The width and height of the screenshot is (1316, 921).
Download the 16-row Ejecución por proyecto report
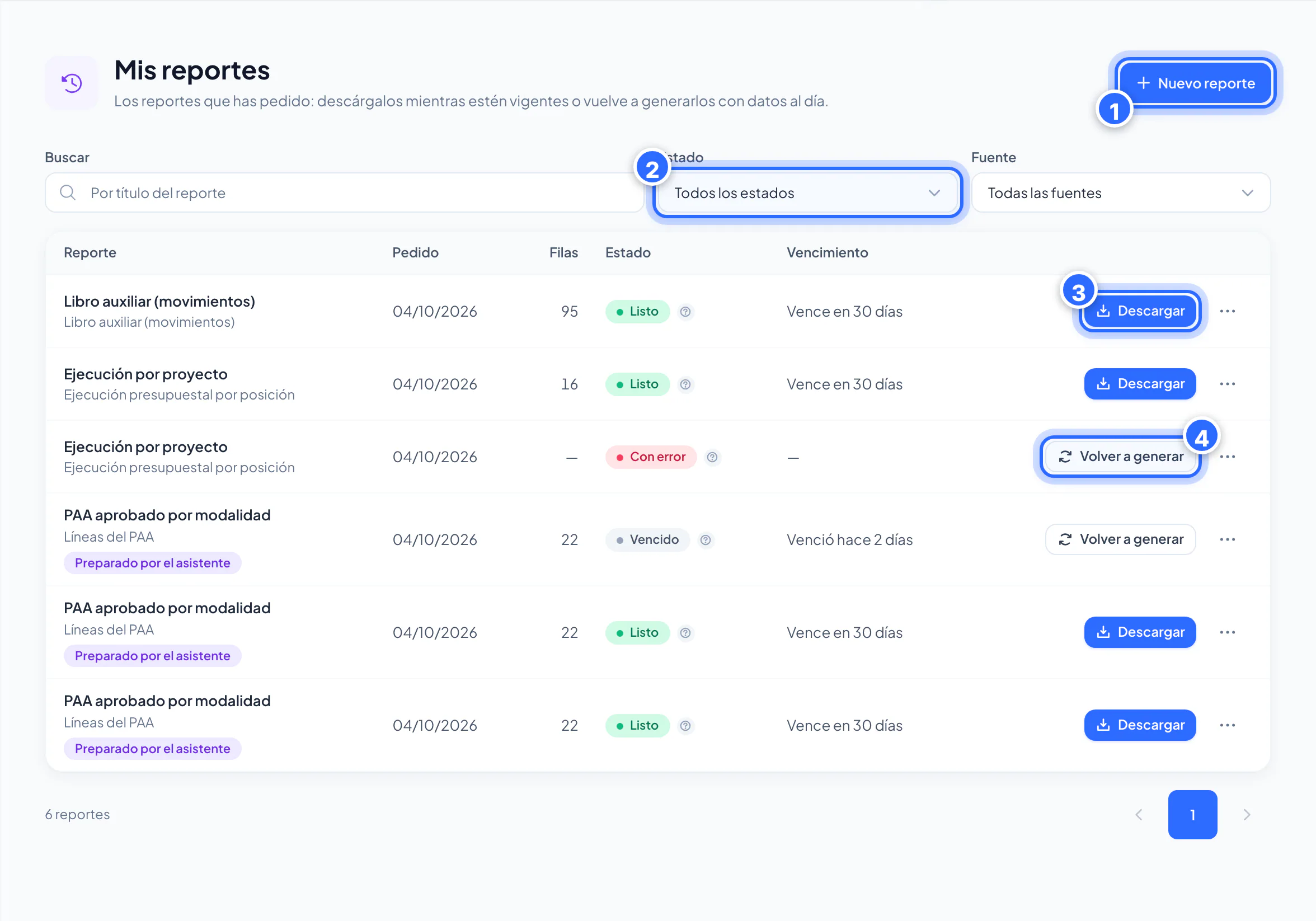tap(1139, 384)
